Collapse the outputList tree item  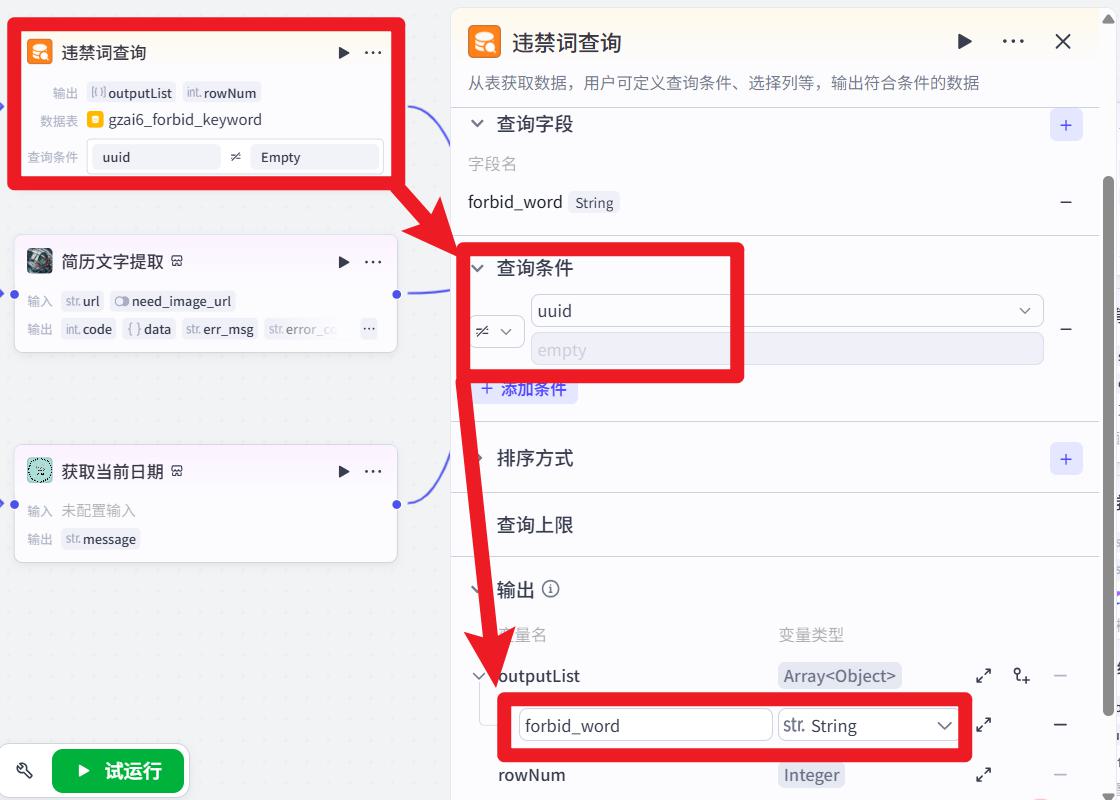click(477, 676)
